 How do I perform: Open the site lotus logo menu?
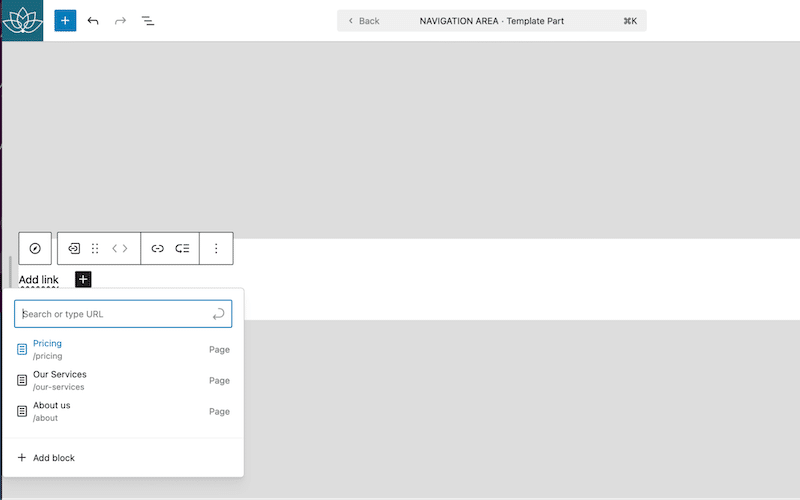22,20
